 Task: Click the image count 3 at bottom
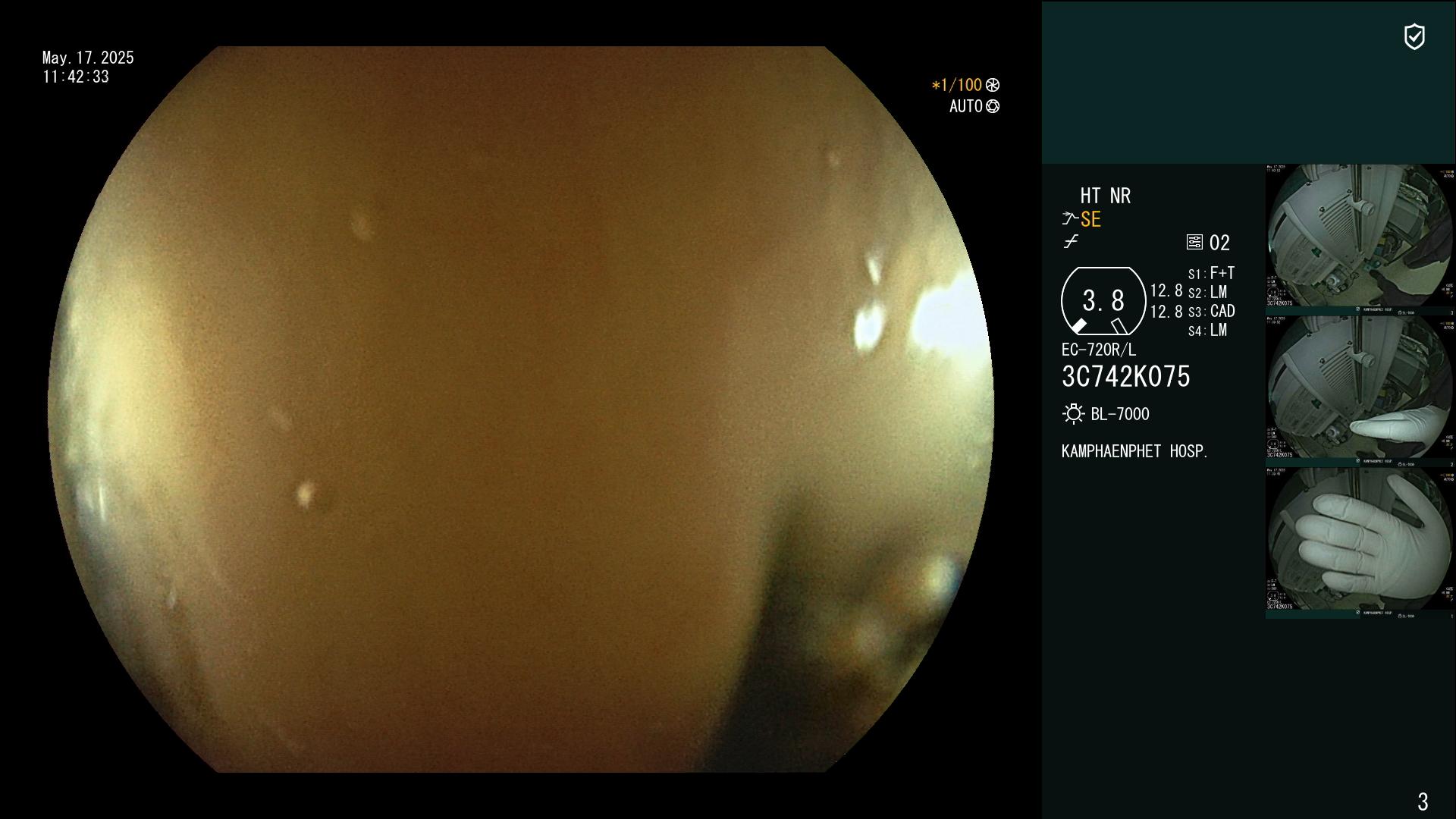pos(1423,802)
